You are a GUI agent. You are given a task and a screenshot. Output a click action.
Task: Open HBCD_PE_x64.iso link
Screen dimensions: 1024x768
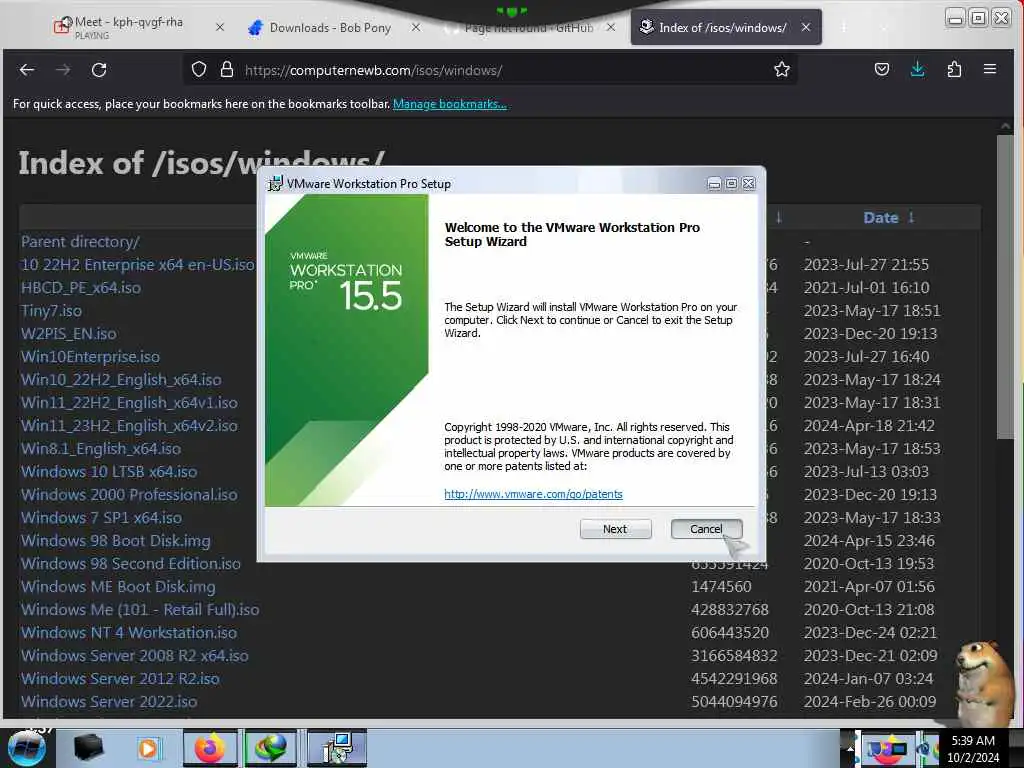tap(80, 287)
